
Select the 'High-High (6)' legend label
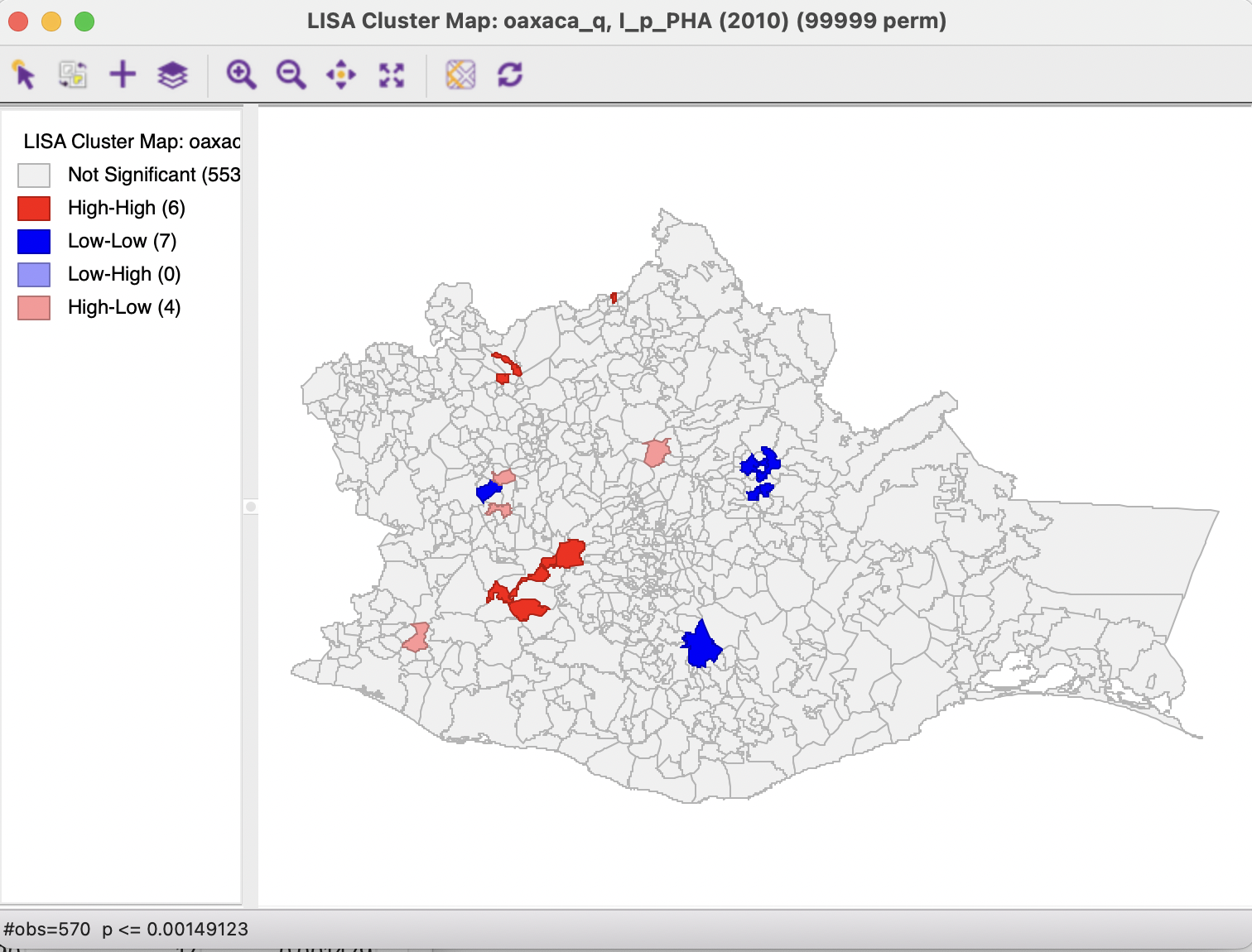(127, 208)
